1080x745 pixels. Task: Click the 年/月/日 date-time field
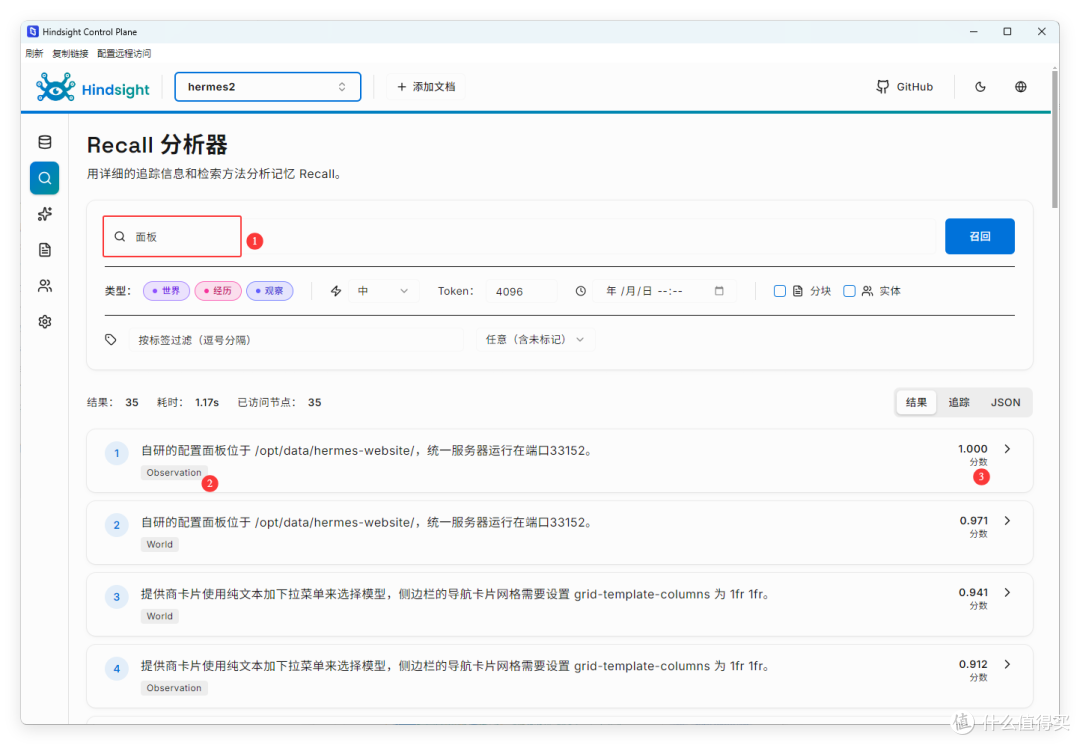pos(665,291)
